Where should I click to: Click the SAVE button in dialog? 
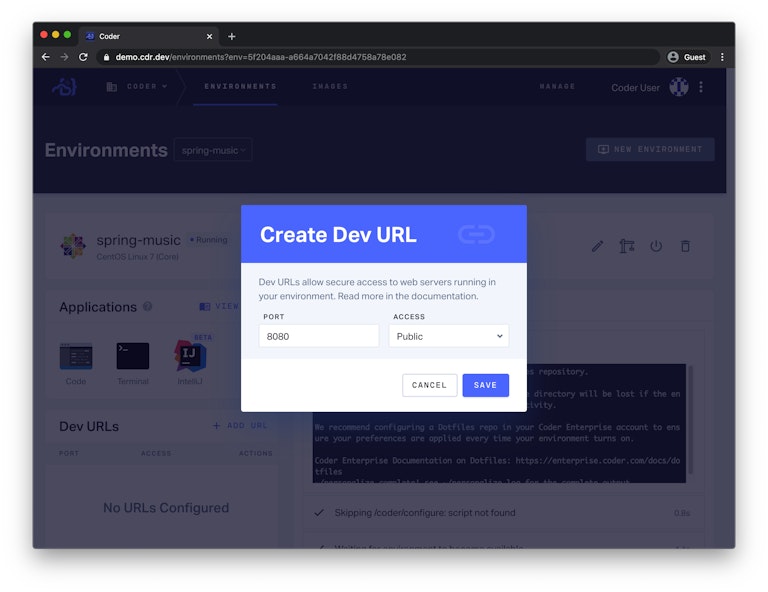485,385
